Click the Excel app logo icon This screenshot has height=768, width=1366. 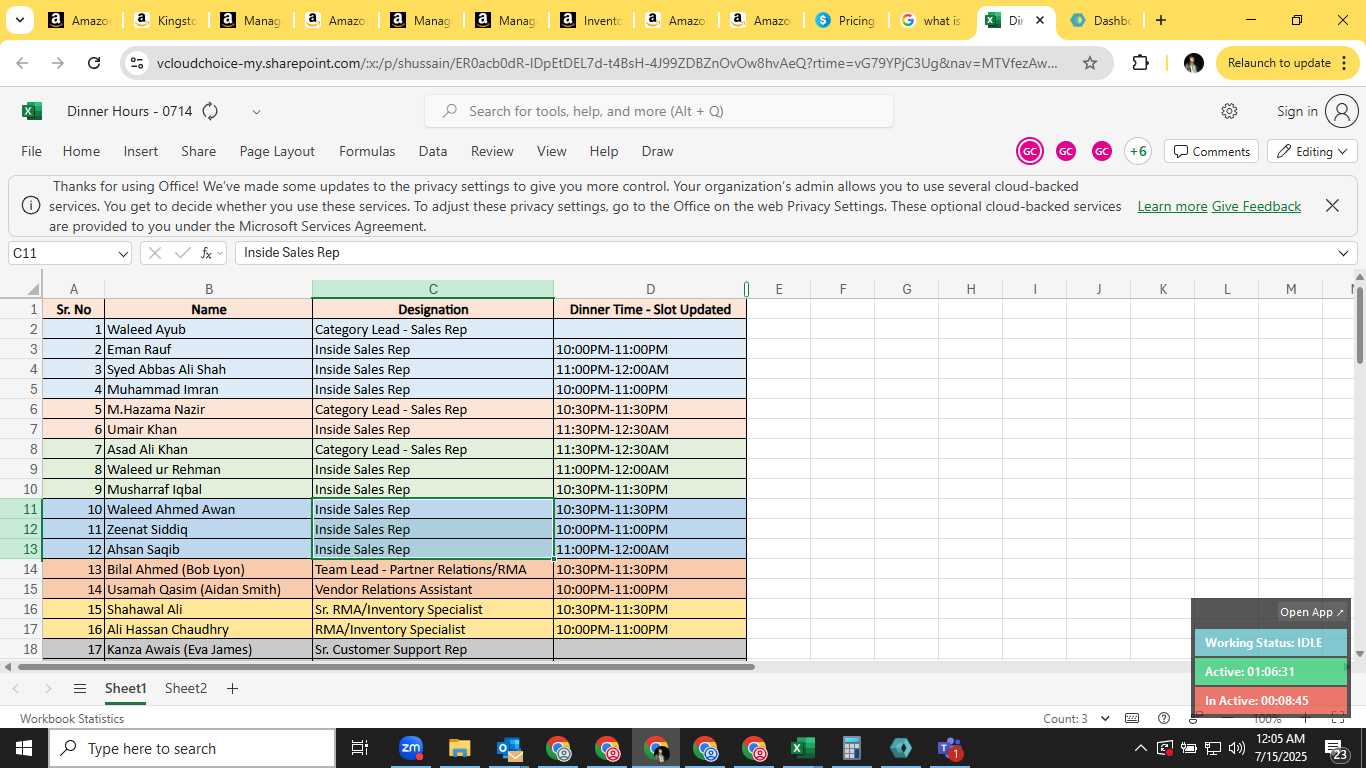pos(32,111)
